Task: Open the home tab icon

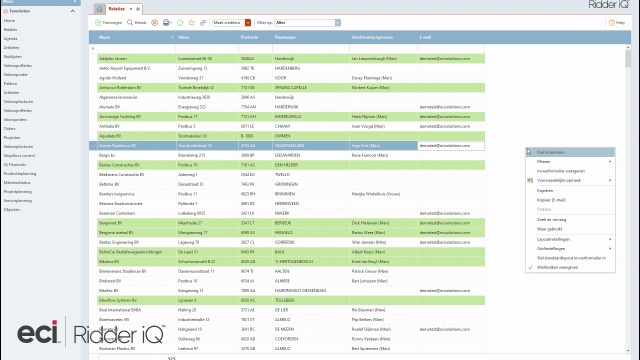Action: pyautogui.click(x=99, y=9)
